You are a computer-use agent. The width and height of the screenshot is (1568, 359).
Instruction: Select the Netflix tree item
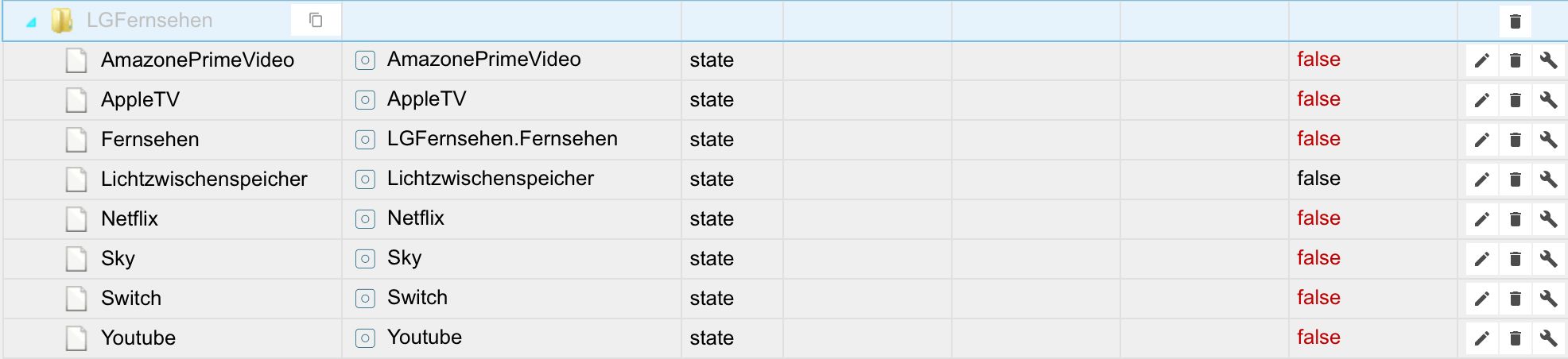pos(130,218)
